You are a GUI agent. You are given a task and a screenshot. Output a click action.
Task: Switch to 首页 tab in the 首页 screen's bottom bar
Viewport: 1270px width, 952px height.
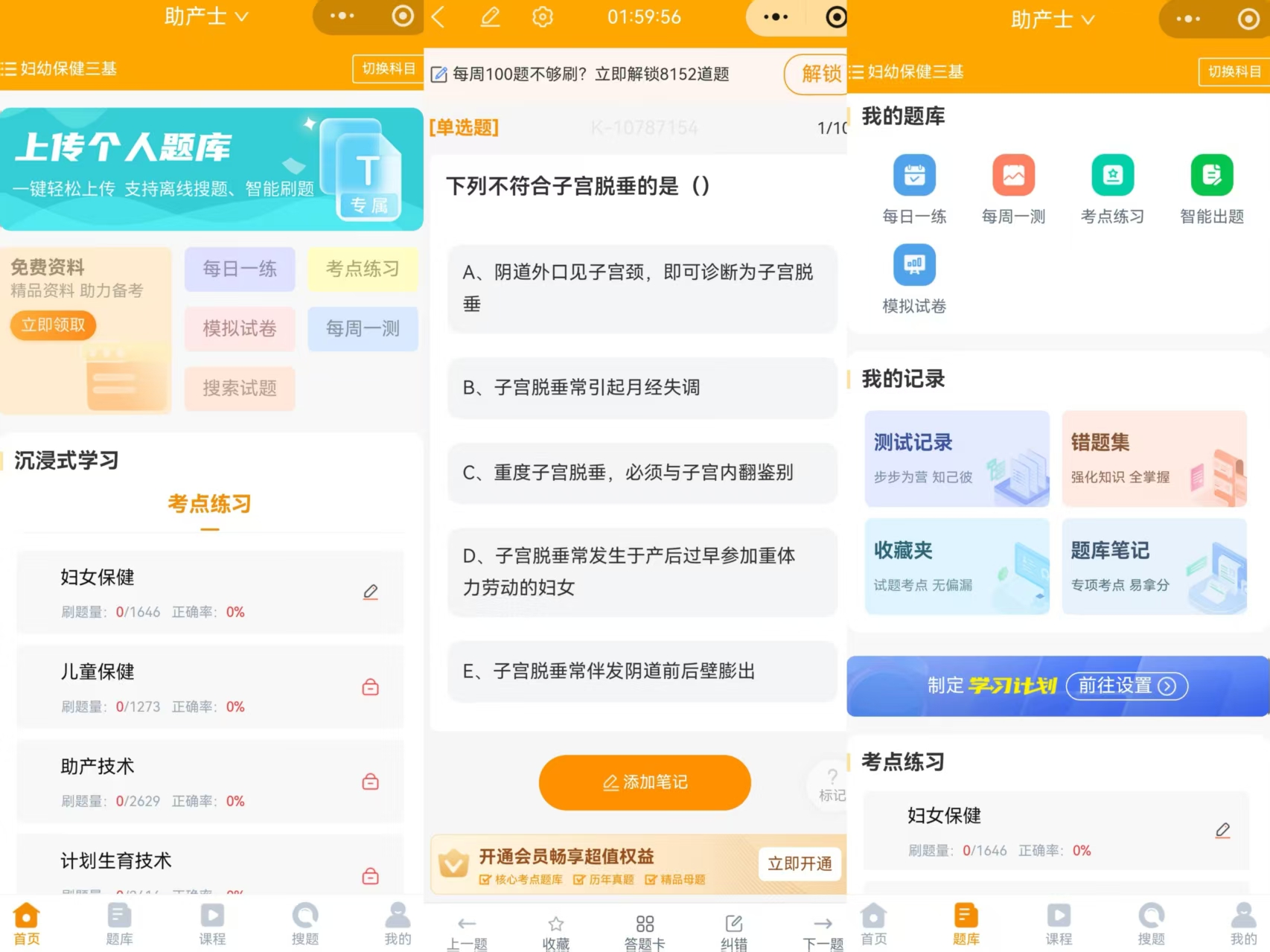(27, 924)
